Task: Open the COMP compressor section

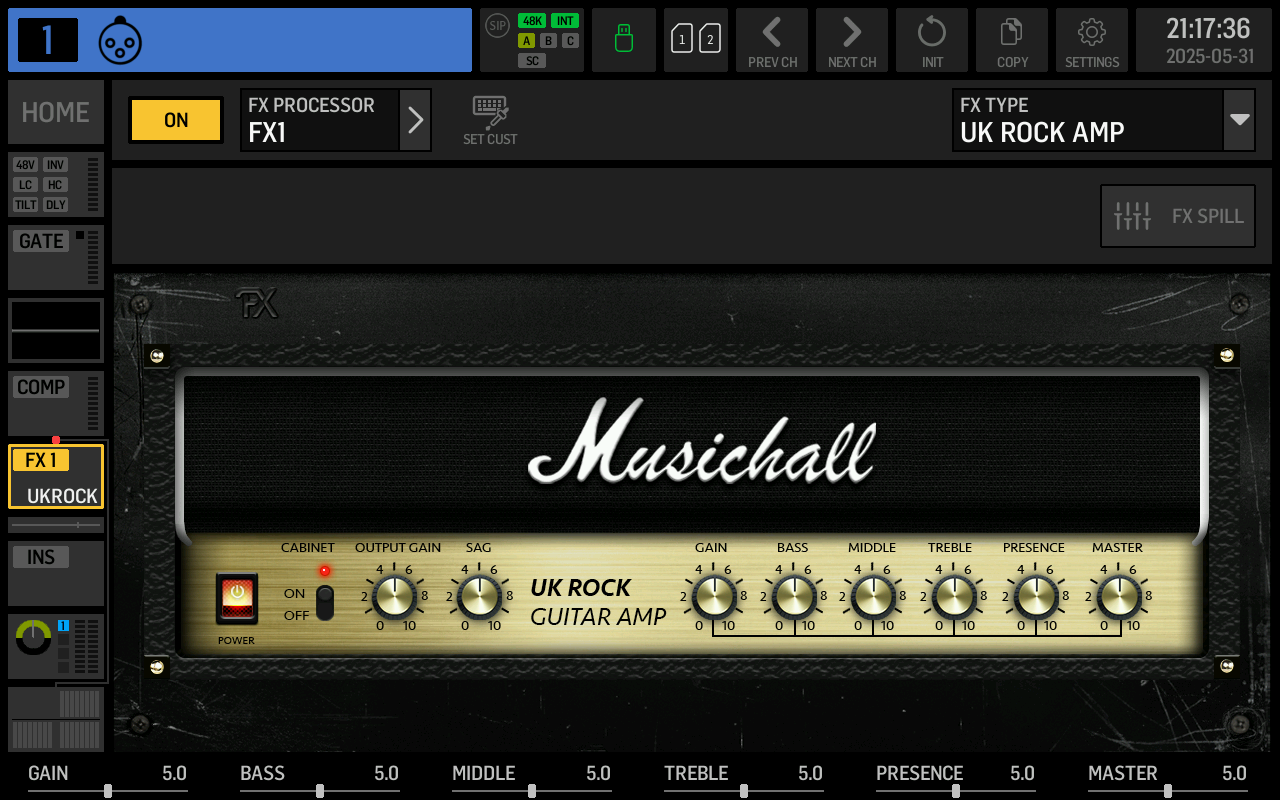Action: click(40, 387)
